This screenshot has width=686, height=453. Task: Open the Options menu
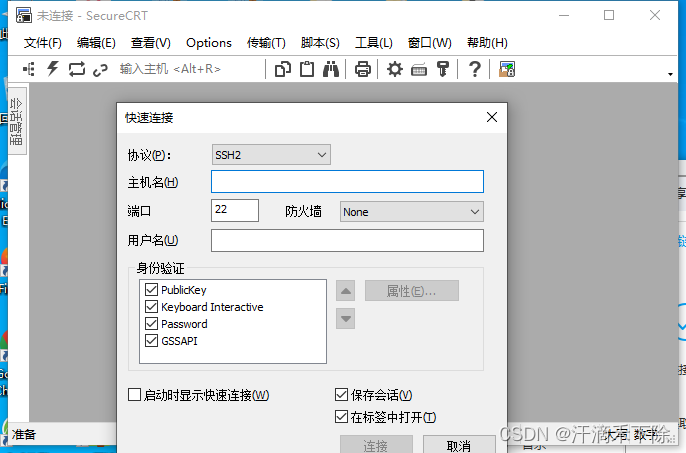pyautogui.click(x=209, y=43)
